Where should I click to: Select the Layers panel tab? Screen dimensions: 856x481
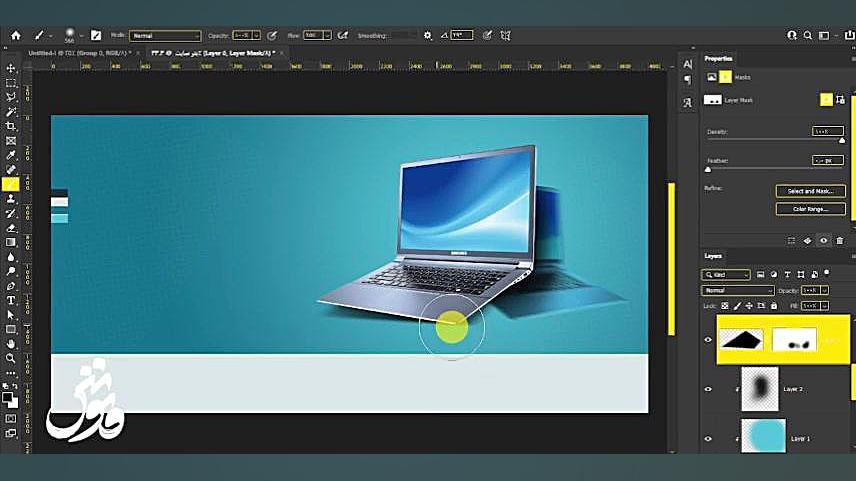pyautogui.click(x=713, y=256)
